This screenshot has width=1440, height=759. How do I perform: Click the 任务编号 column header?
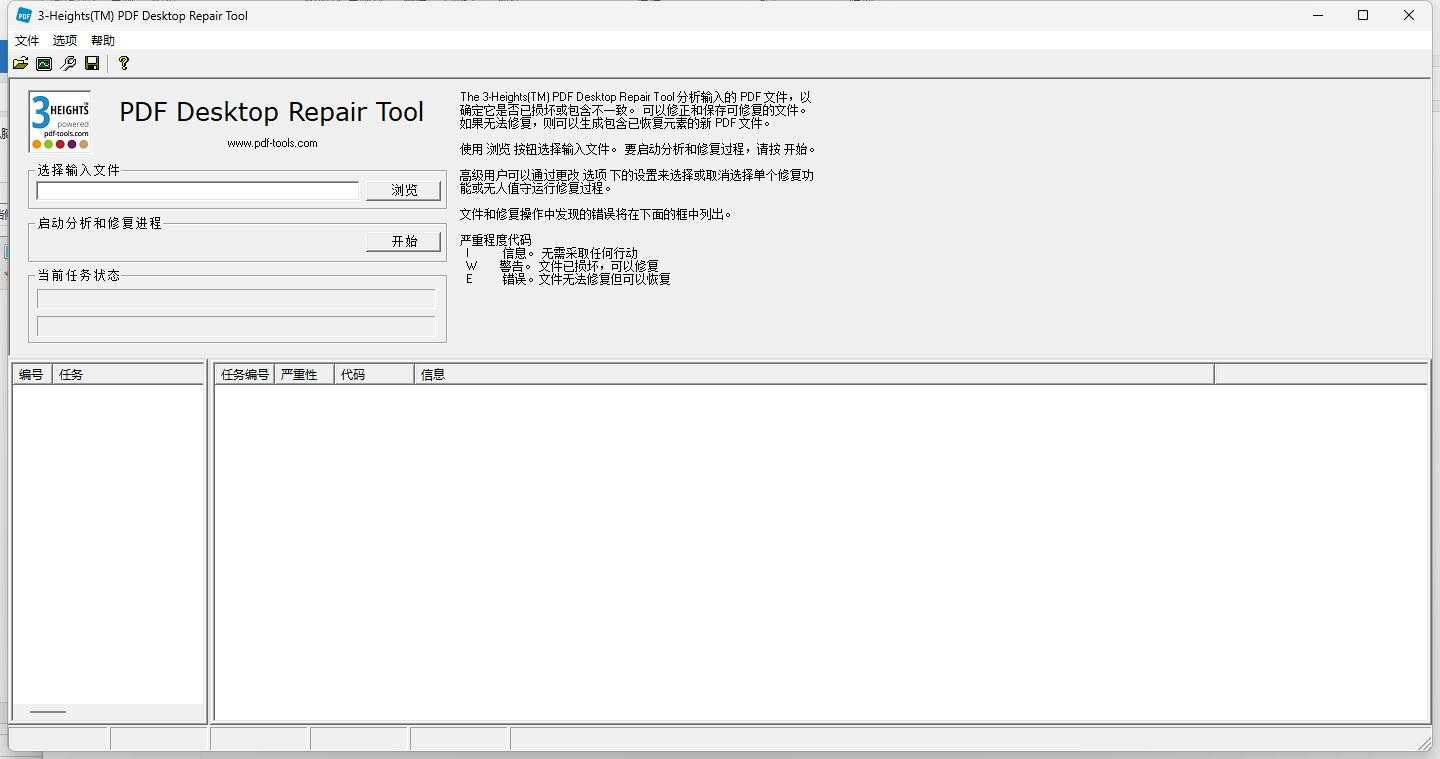[x=245, y=374]
